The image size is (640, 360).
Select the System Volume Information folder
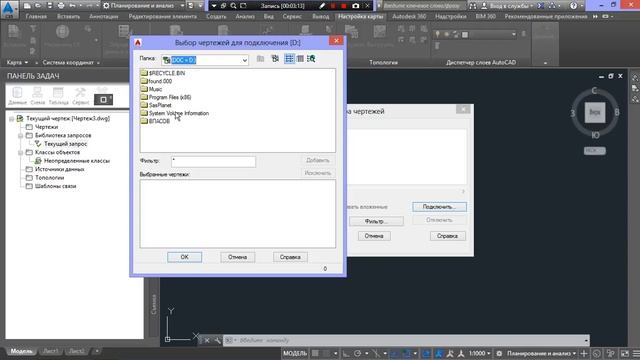click(175, 113)
